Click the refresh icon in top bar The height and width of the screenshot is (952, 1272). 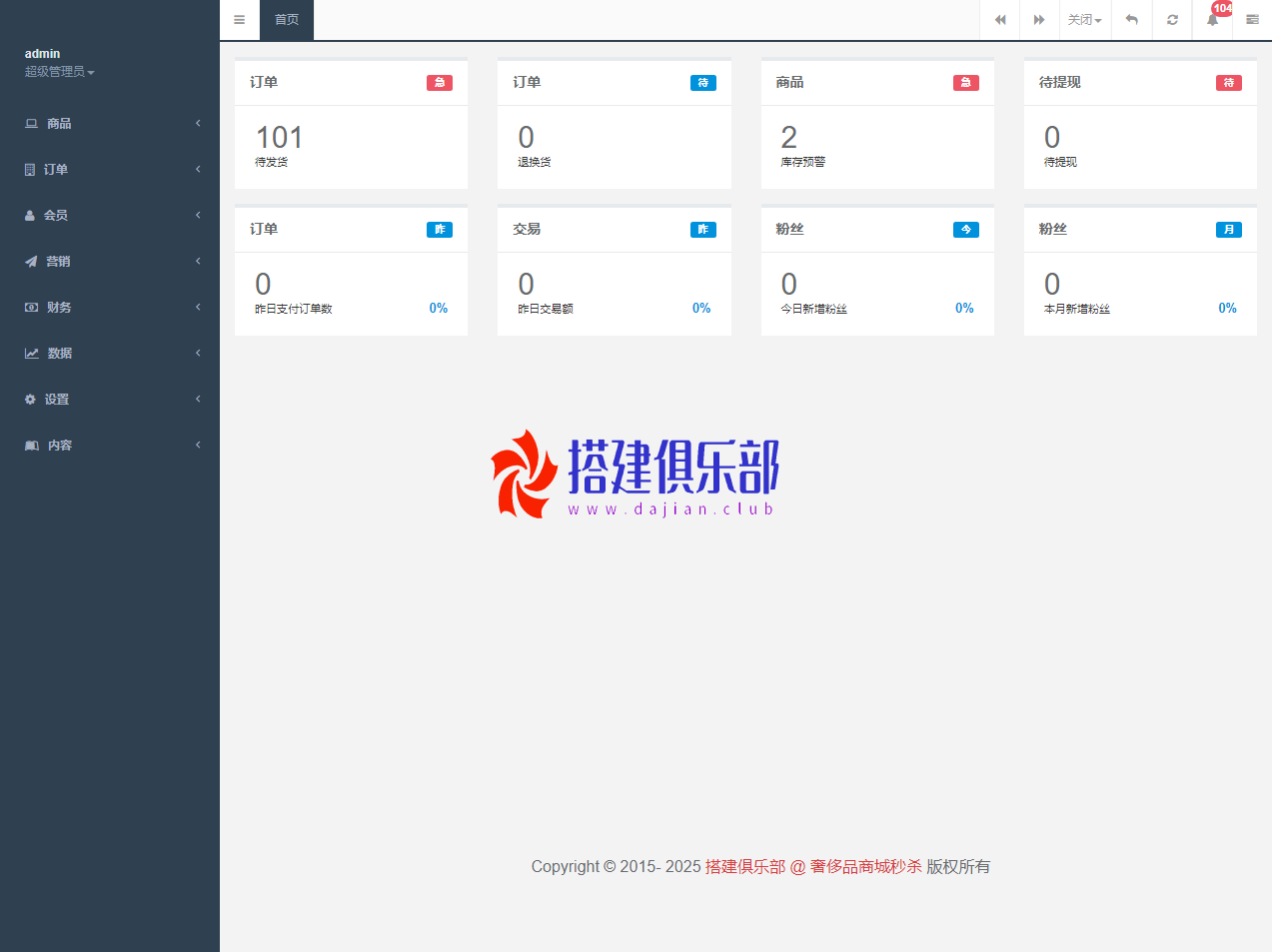click(x=1172, y=20)
